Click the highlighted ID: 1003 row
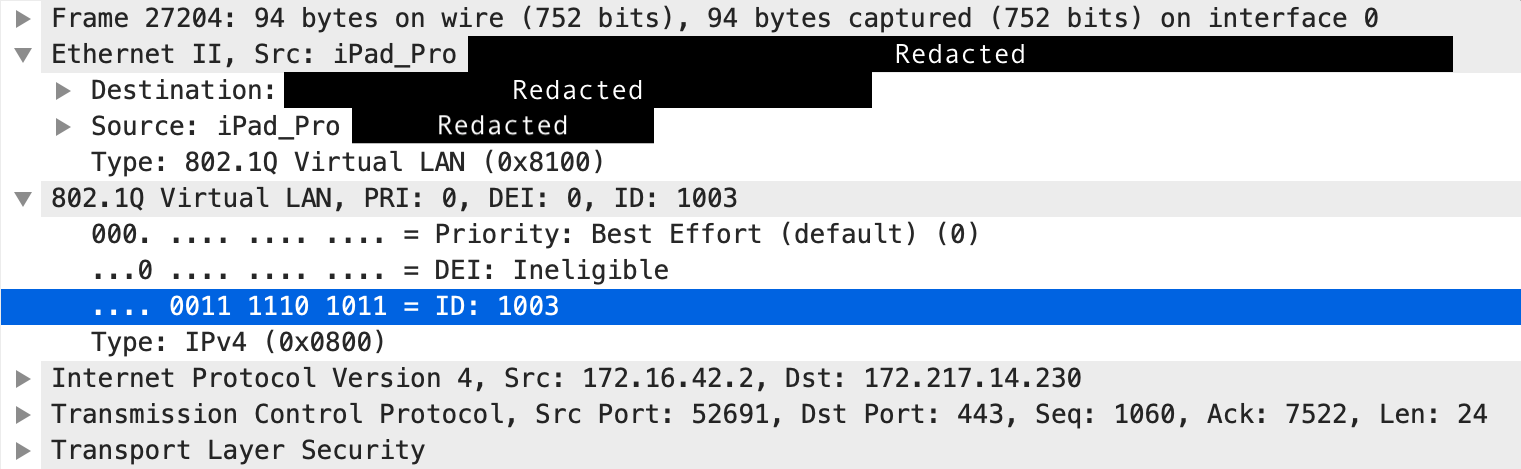 tap(760, 306)
